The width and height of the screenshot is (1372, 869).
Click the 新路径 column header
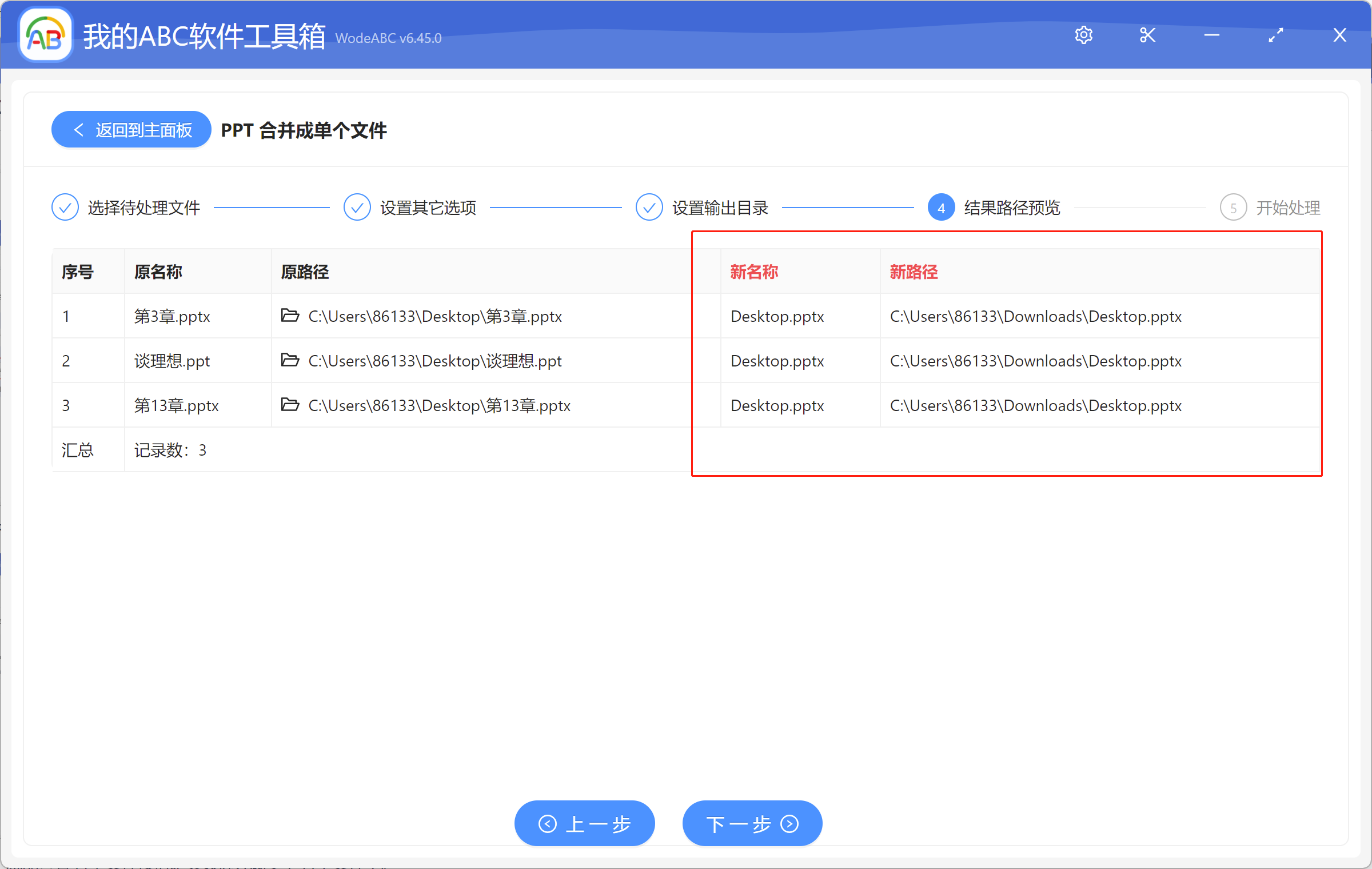coord(913,272)
